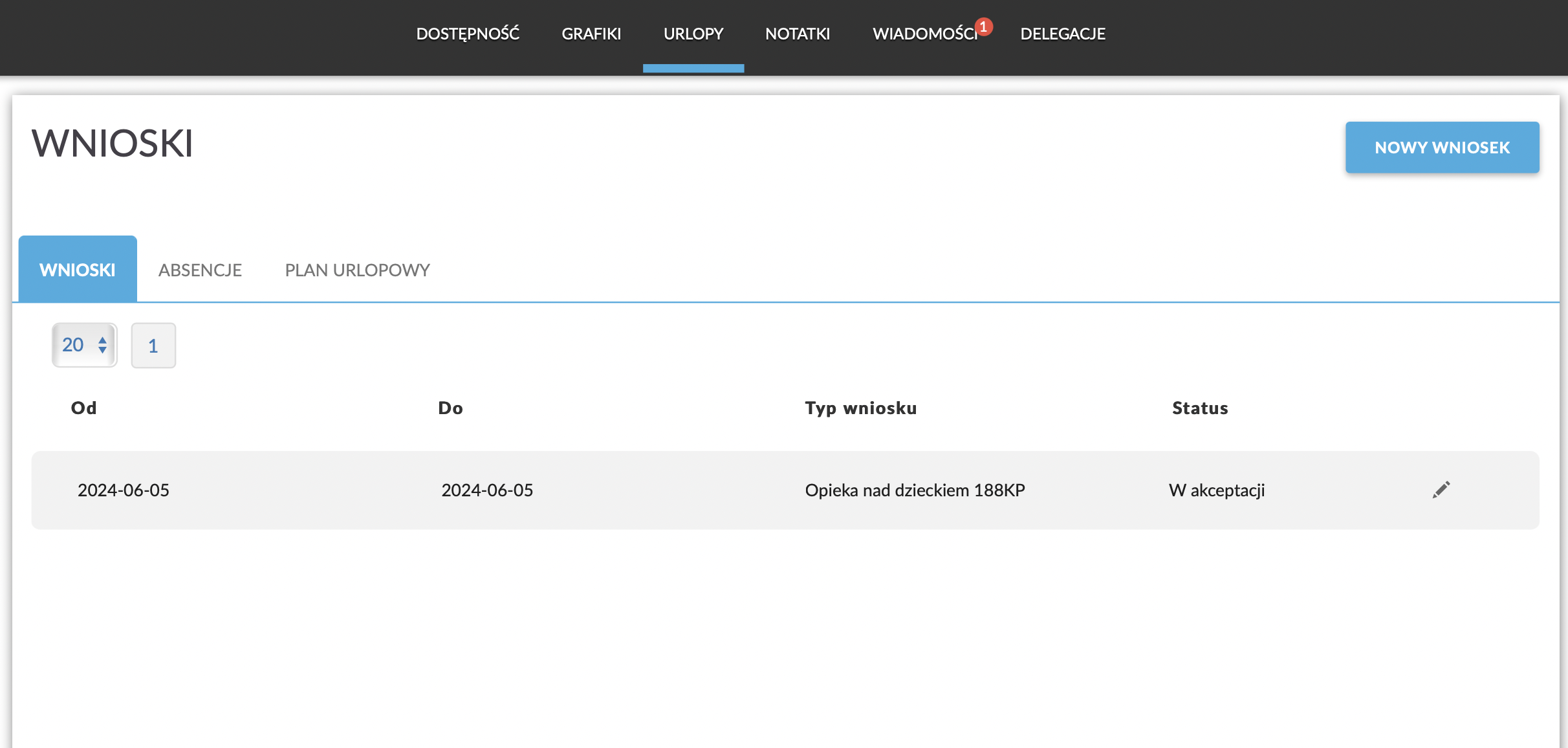Open WIADOMOŚCI messages section
This screenshot has width=1568, height=748.
point(924,34)
